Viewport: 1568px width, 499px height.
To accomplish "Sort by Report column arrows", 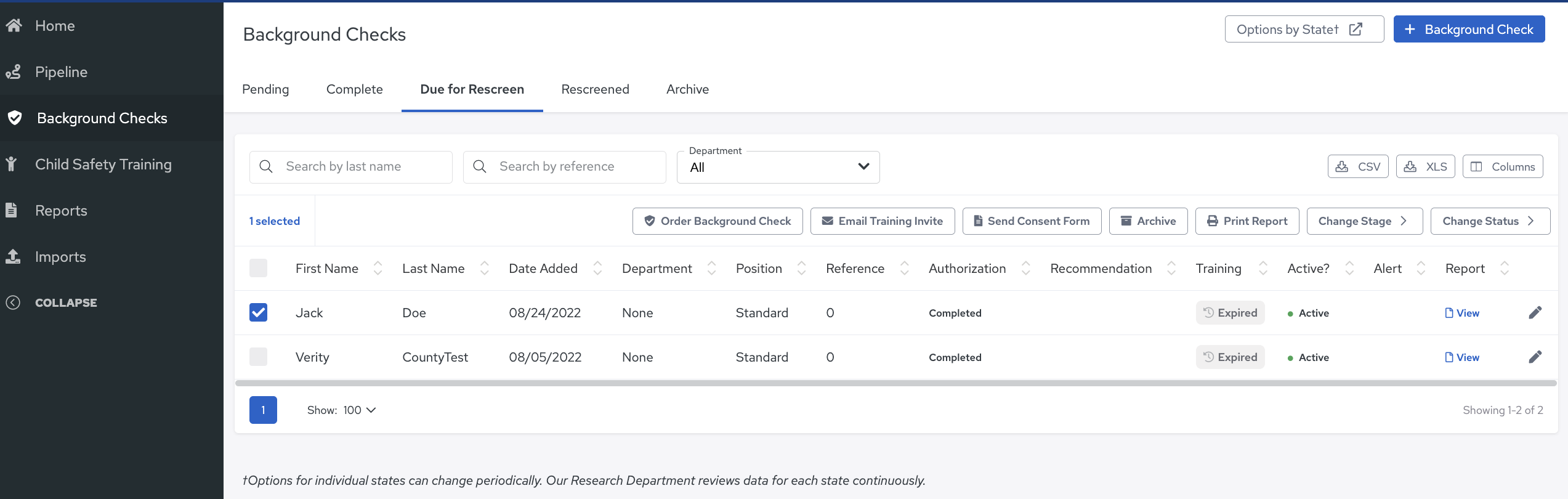I will pos(1505,268).
